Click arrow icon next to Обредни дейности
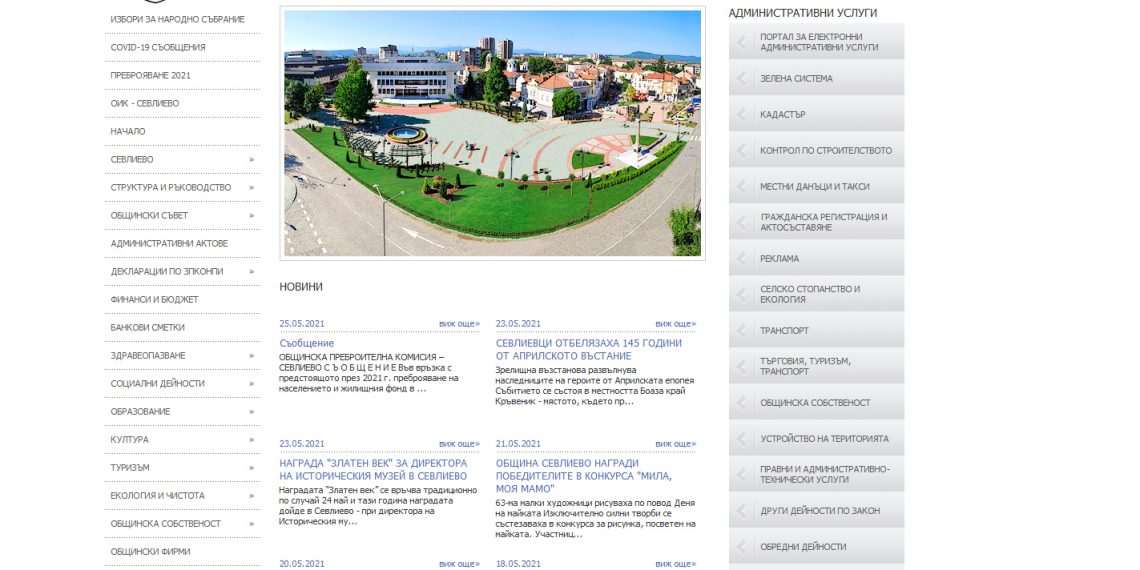 pyautogui.click(x=742, y=547)
